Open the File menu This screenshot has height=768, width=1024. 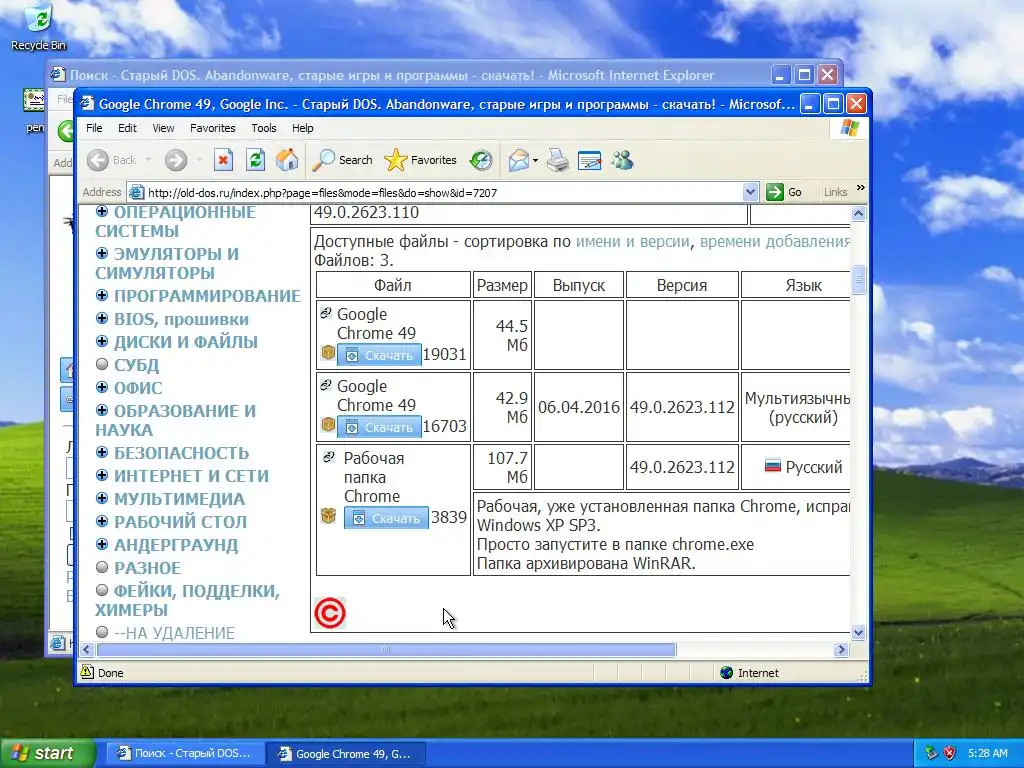point(94,128)
